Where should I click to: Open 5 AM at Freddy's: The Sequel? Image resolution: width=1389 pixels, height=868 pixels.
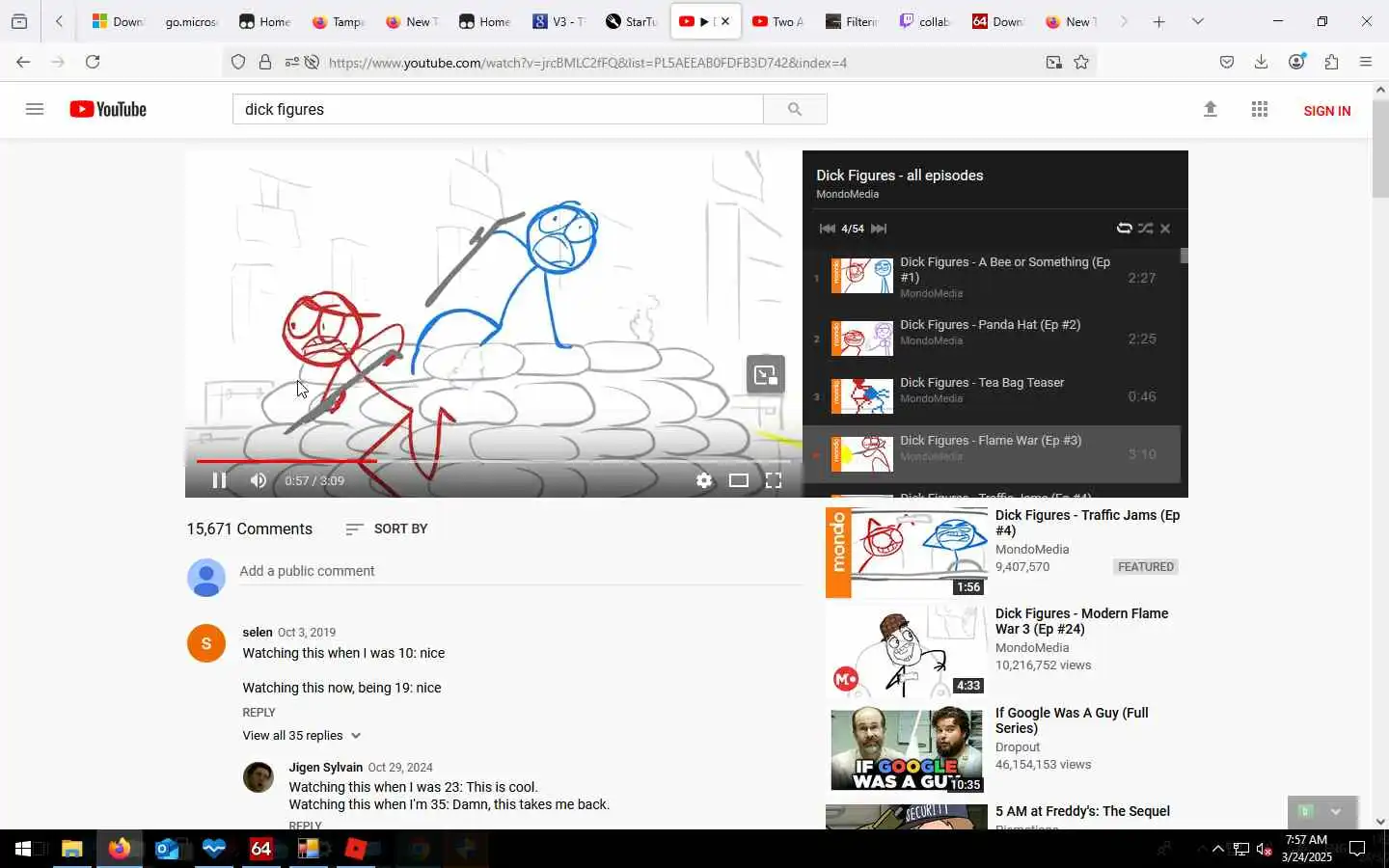tap(1082, 811)
